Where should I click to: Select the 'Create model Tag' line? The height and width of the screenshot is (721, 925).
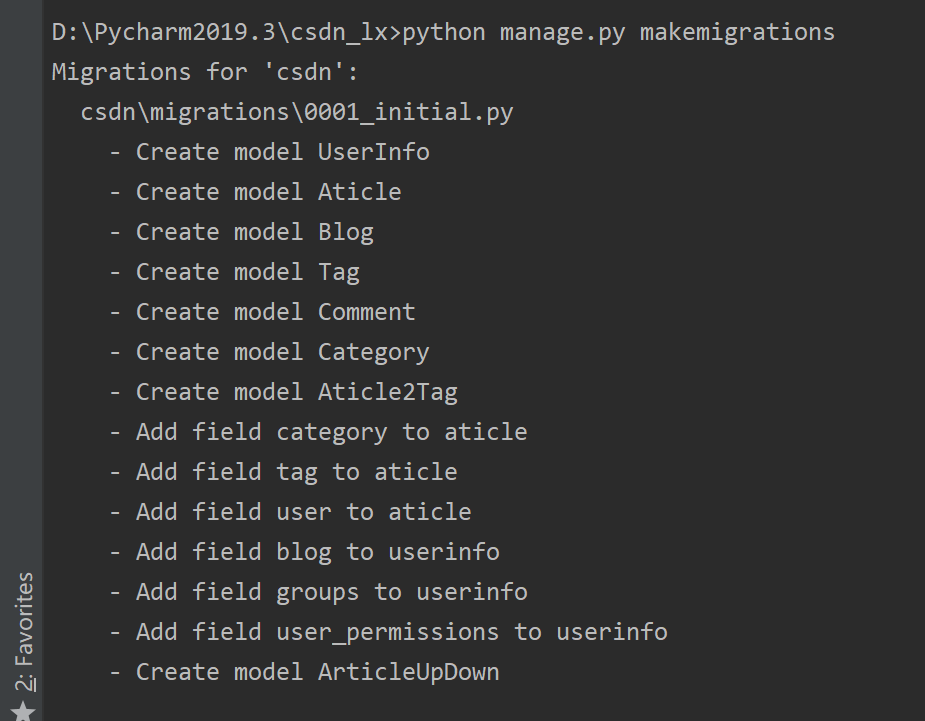pyautogui.click(x=234, y=273)
